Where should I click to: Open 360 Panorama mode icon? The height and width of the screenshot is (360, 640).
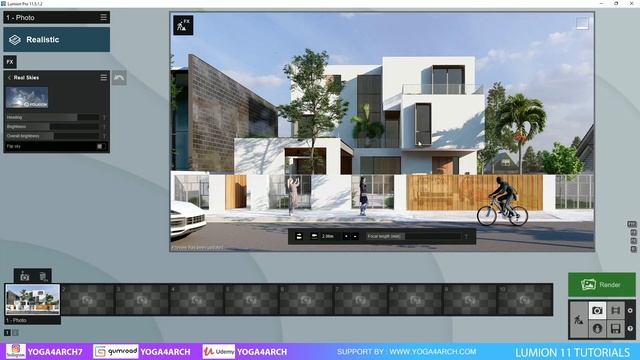597,329
